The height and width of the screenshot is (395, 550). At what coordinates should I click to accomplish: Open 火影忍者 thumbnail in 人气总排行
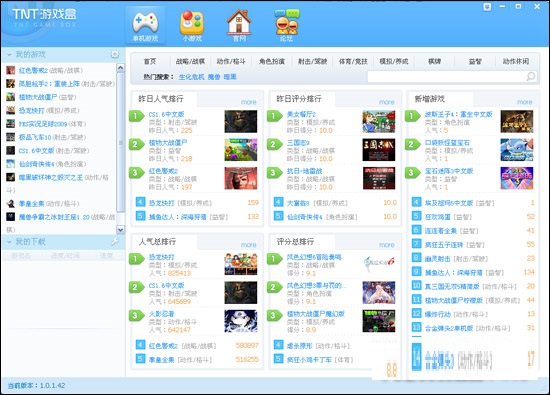point(241,321)
